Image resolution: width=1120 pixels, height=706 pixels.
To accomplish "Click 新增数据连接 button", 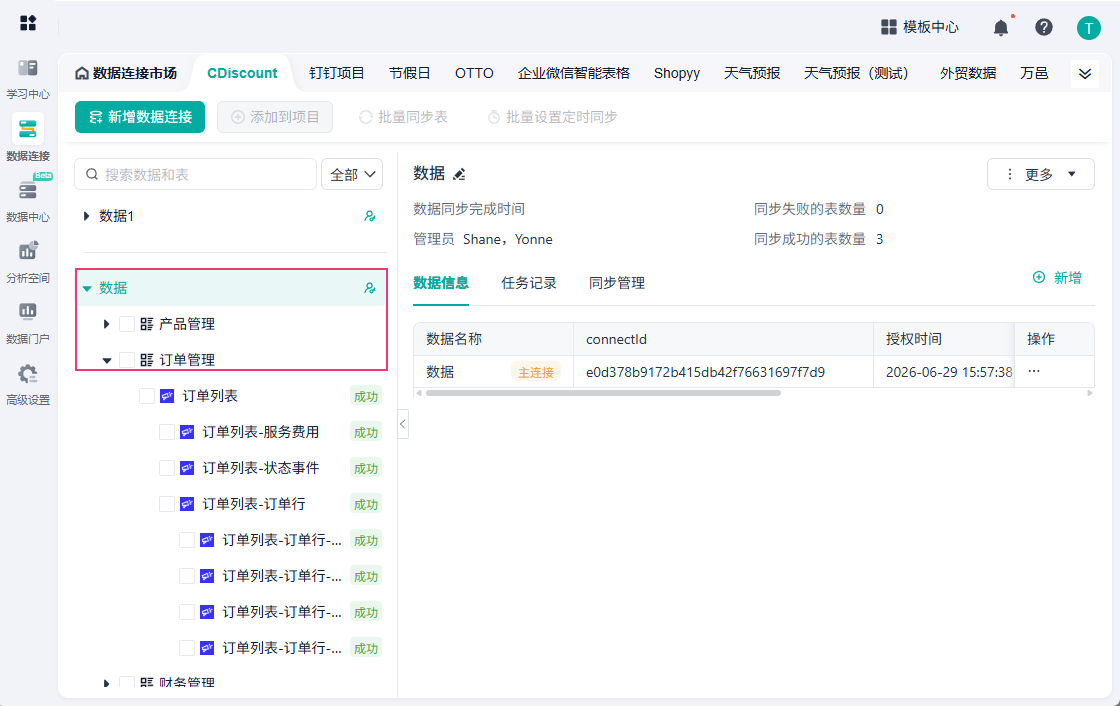I will (140, 117).
